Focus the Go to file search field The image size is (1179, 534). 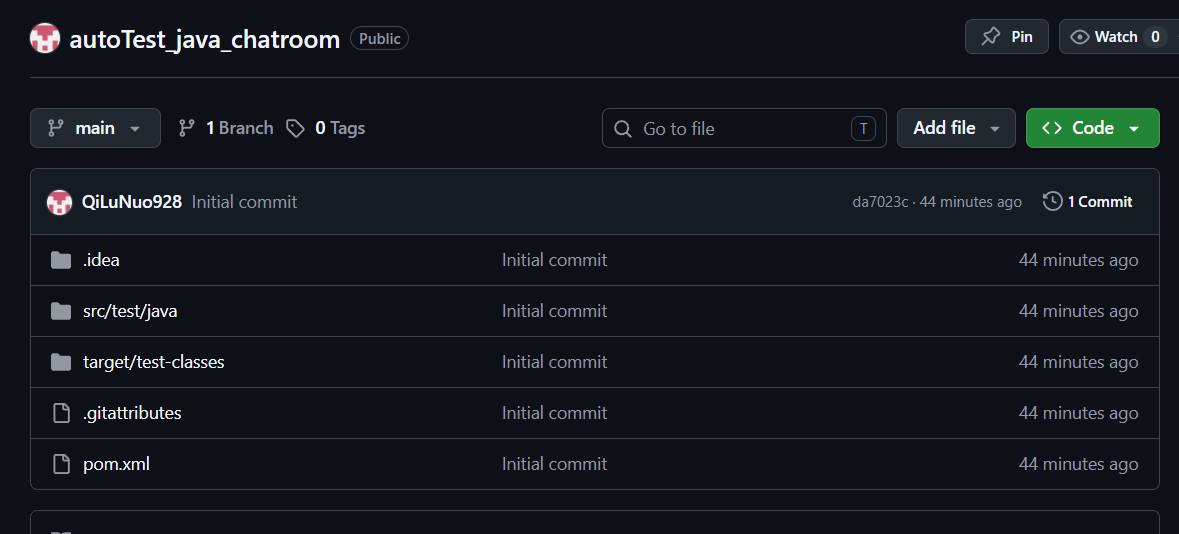coord(743,128)
